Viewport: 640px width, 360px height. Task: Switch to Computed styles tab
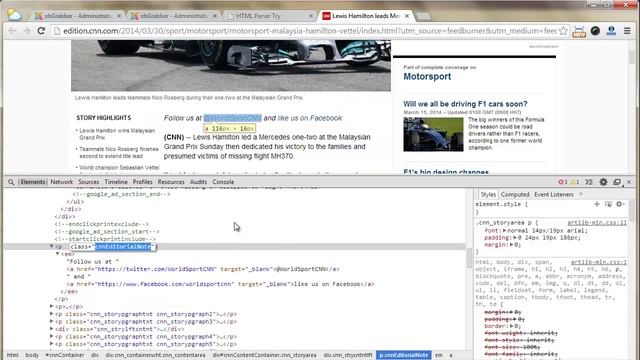pyautogui.click(x=515, y=195)
